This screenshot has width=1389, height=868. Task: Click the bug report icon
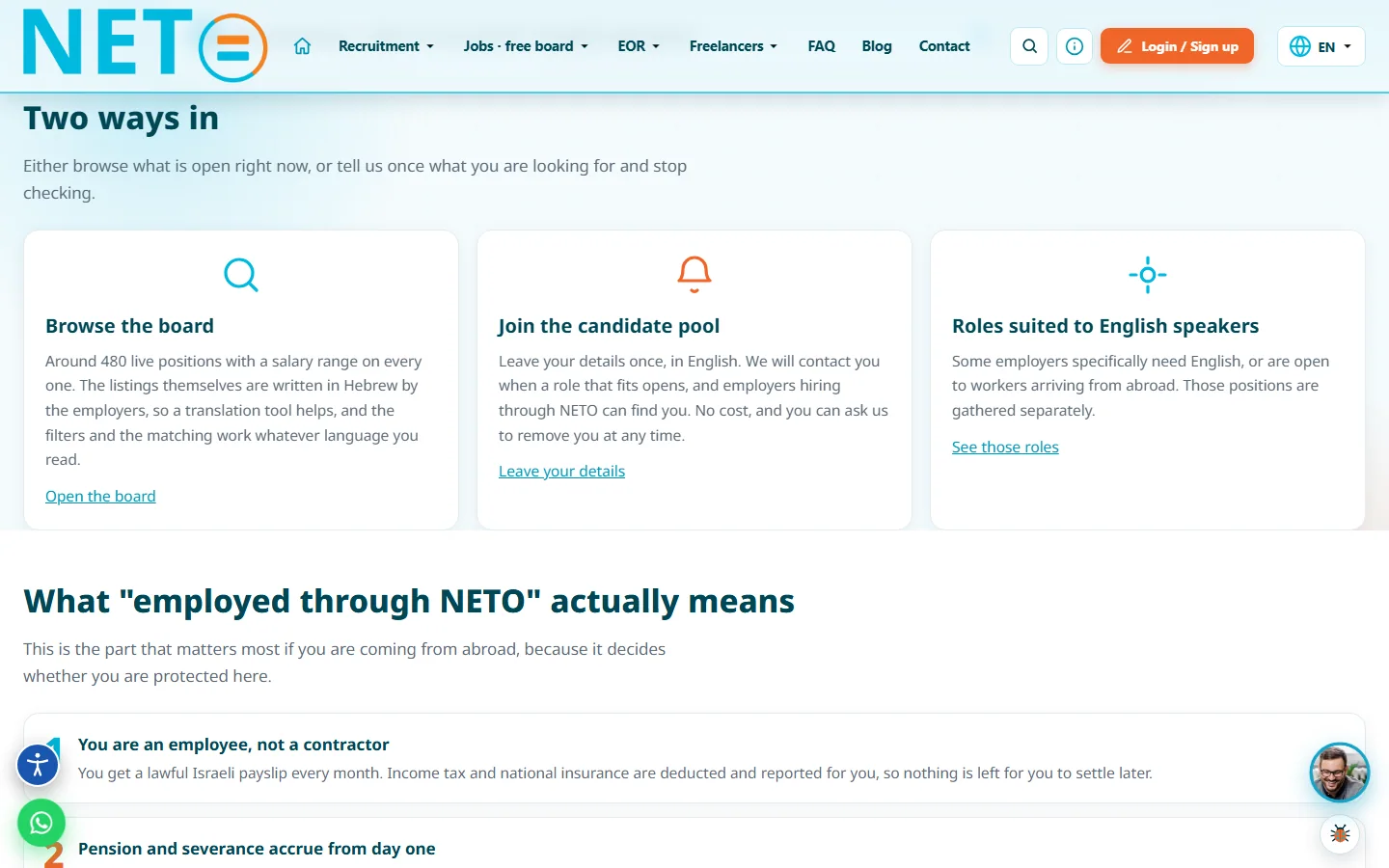1340,834
